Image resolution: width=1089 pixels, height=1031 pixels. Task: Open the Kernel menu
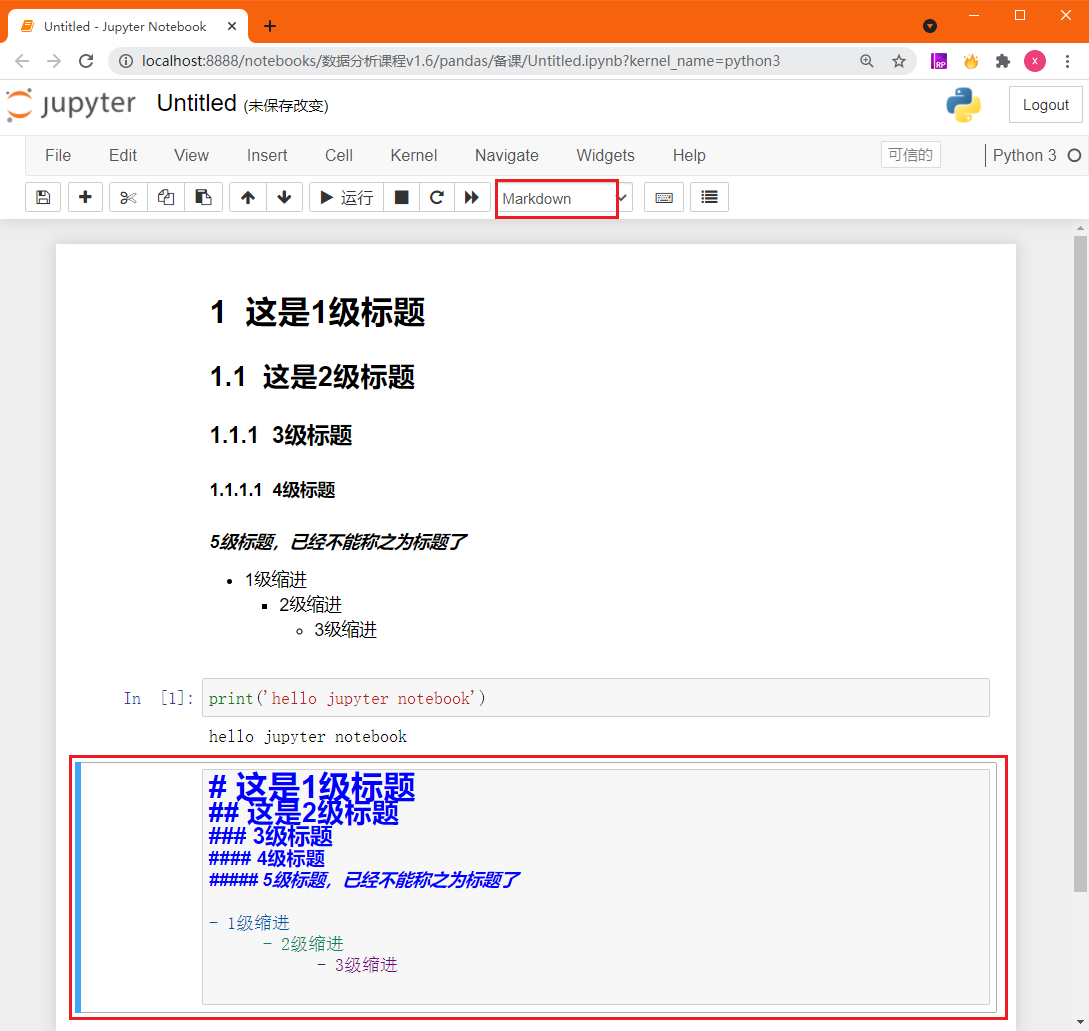pyautogui.click(x=414, y=156)
